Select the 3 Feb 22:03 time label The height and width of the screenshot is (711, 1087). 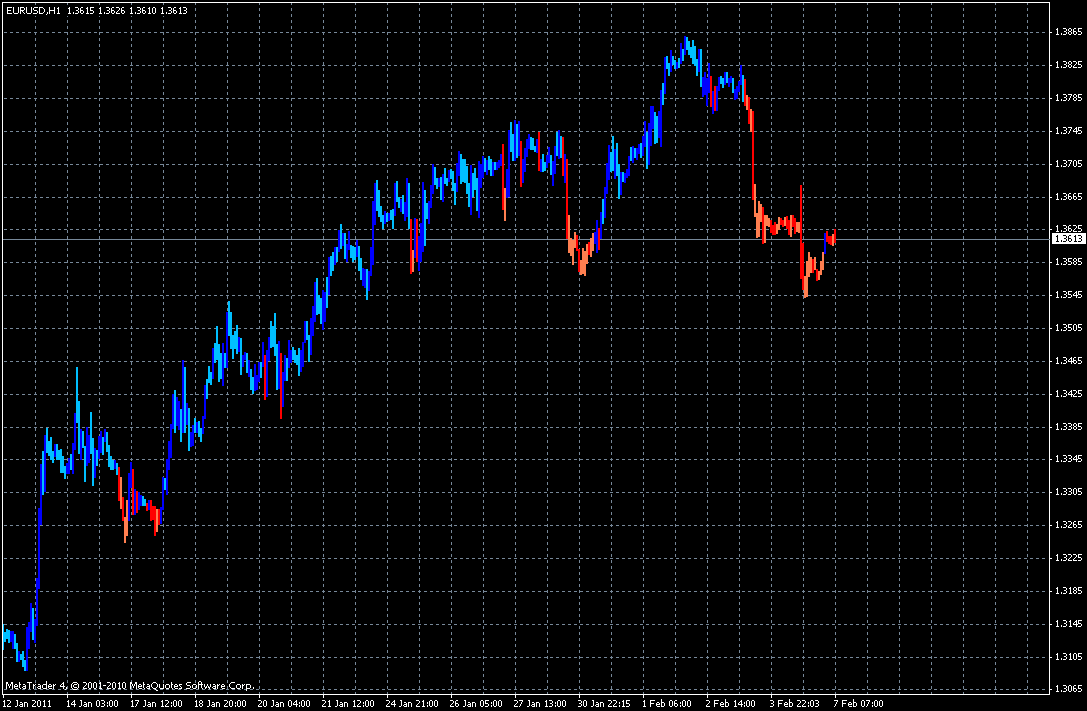pyautogui.click(x=794, y=703)
